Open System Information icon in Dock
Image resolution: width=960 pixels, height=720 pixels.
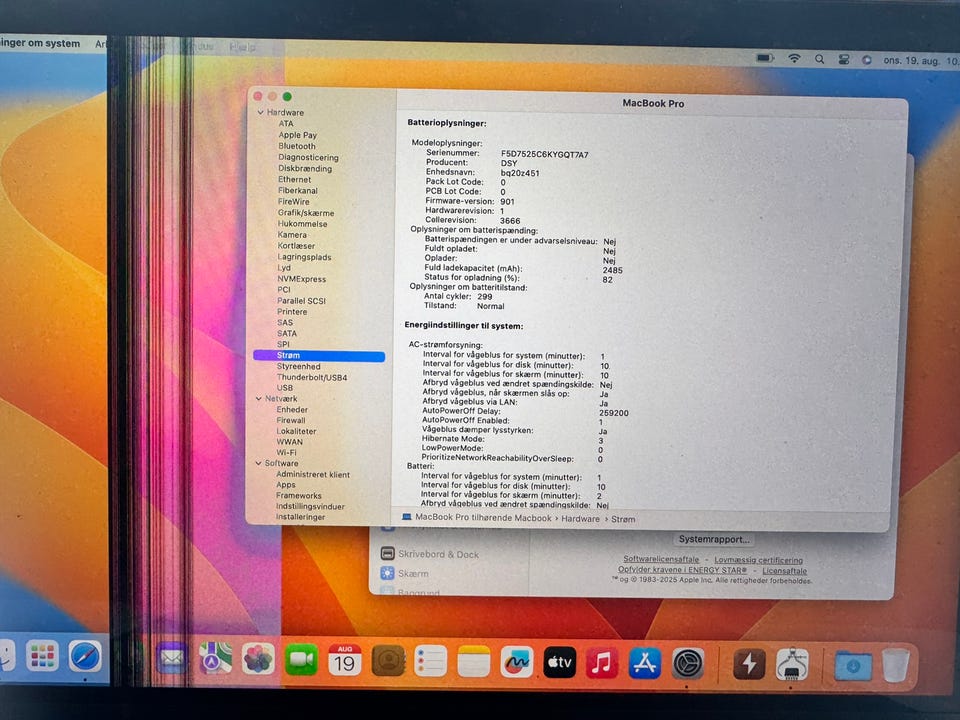coord(792,664)
